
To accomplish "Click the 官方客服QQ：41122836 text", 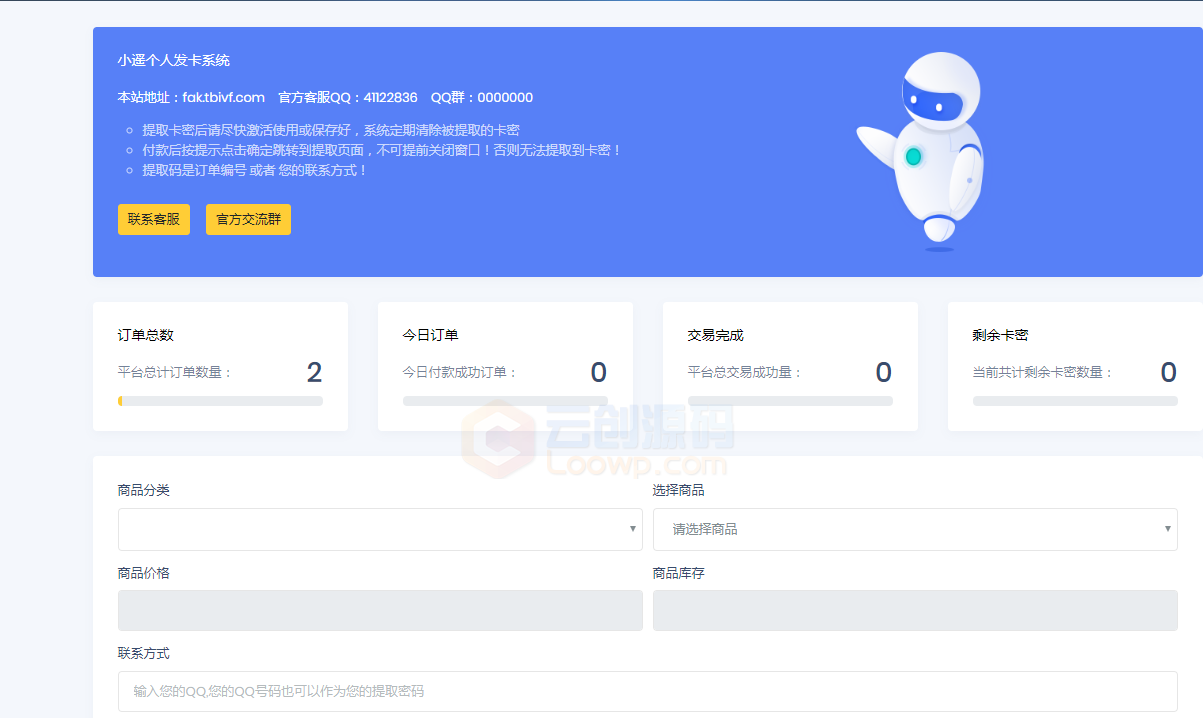I will [x=348, y=97].
